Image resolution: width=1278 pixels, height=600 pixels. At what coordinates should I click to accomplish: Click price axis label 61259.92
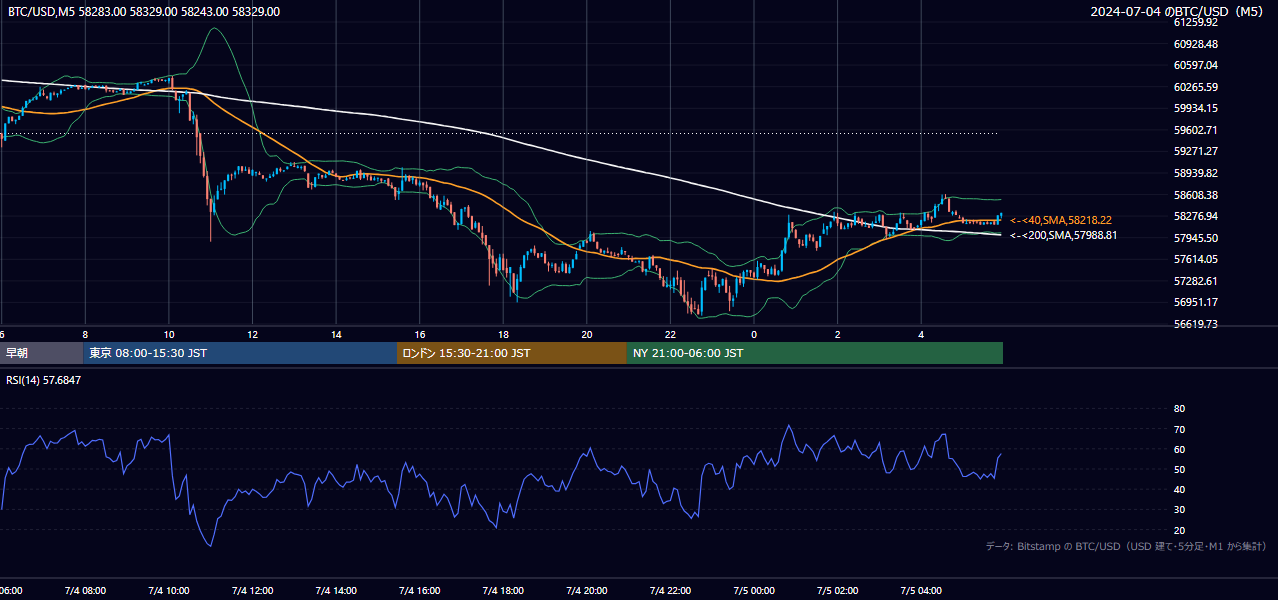pos(1196,22)
